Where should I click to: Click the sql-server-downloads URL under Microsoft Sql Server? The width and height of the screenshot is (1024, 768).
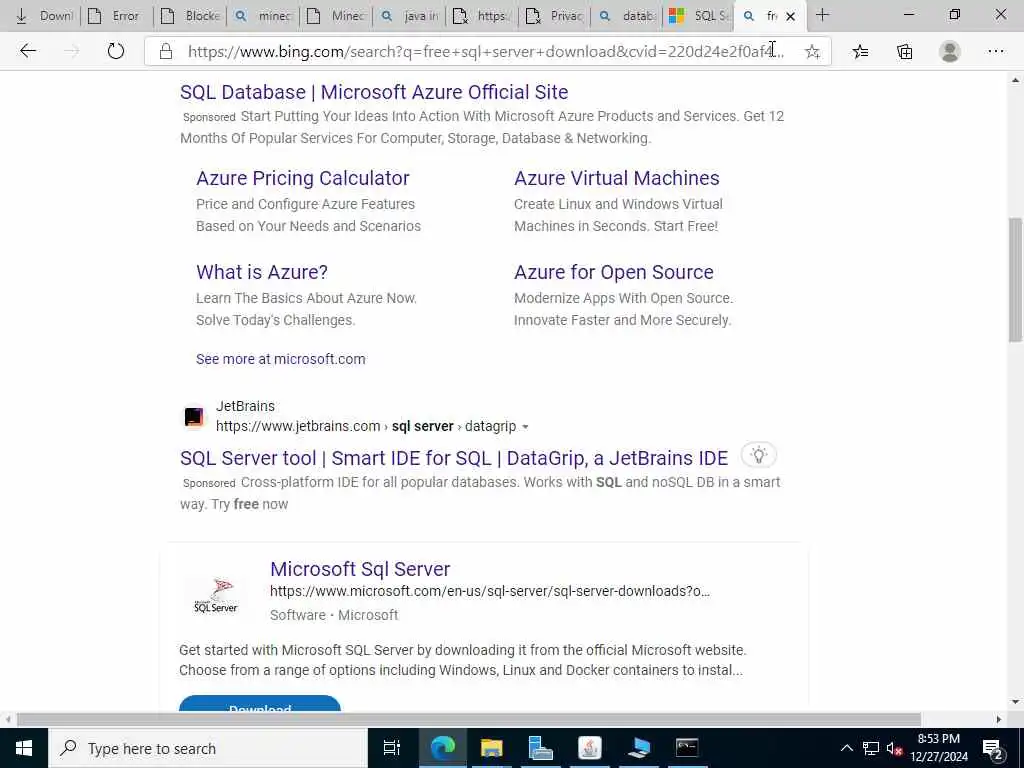490,591
